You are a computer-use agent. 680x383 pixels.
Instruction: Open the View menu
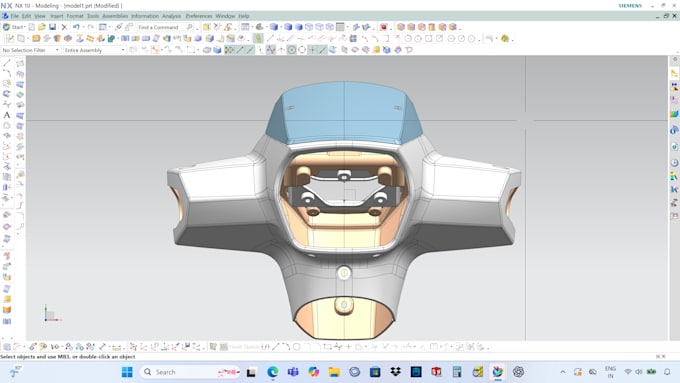coord(40,16)
